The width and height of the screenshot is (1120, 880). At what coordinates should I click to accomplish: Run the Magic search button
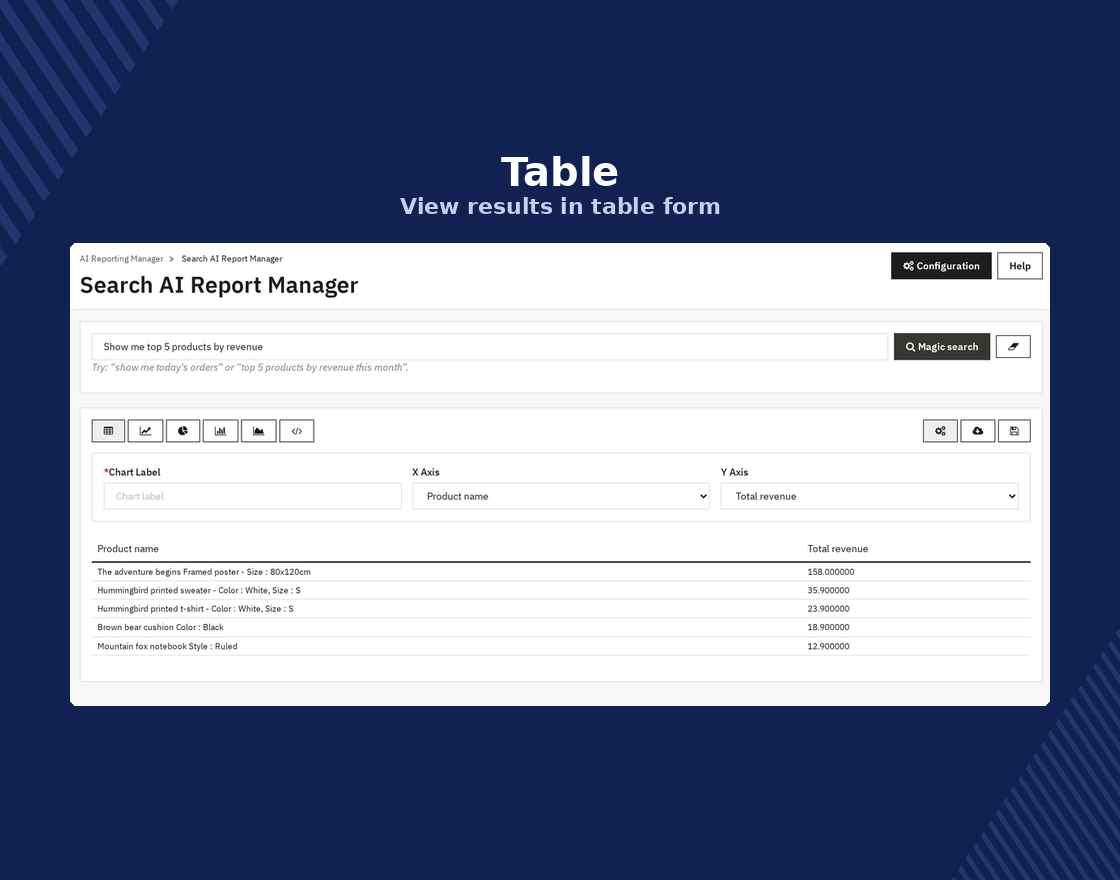(x=942, y=346)
